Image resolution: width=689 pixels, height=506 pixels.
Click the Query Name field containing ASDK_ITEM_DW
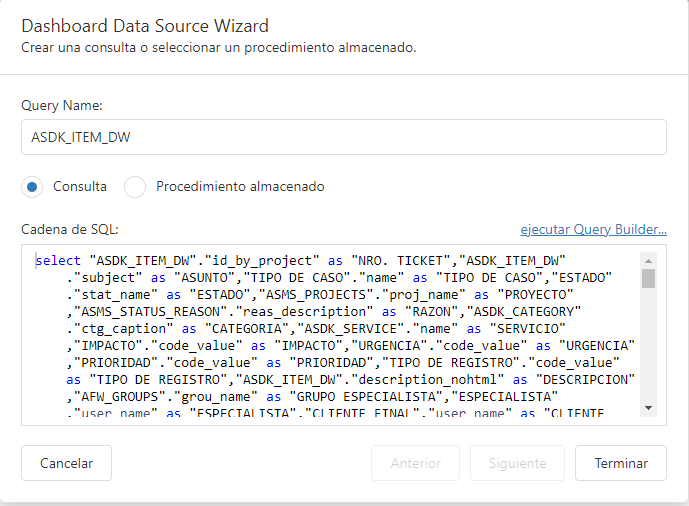click(344, 137)
